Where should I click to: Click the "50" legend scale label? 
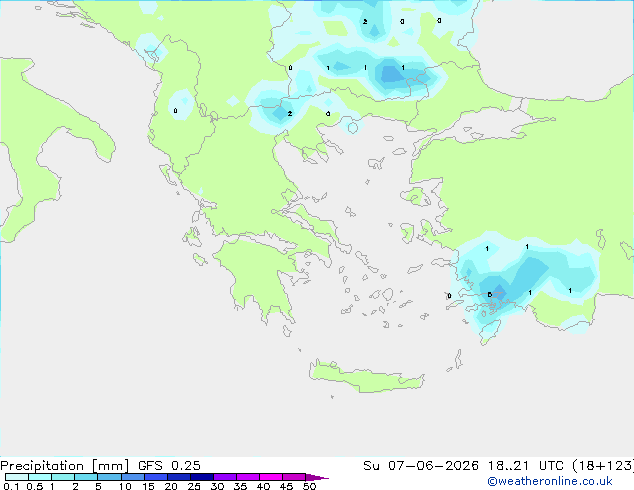[x=309, y=486]
